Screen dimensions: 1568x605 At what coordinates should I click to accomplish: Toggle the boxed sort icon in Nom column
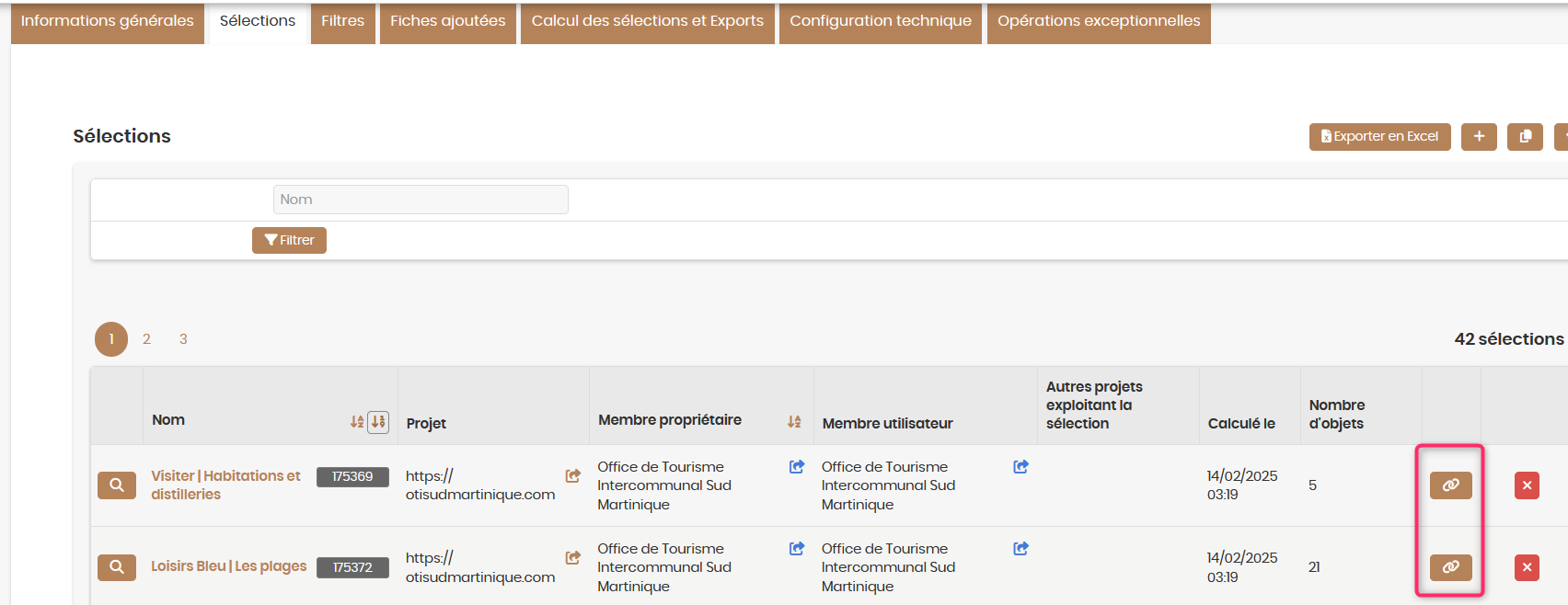[x=378, y=421]
